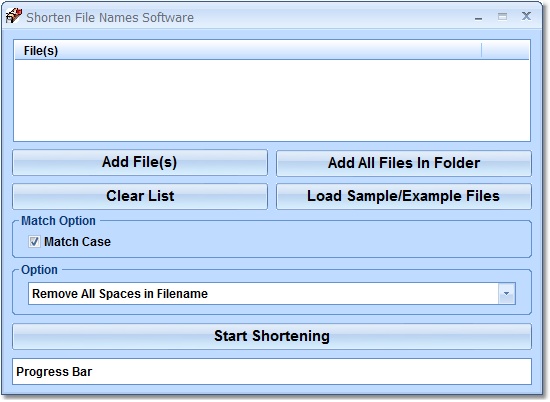Click inside the empty file list area
Image resolution: width=550 pixels, height=402 pixels.
272,100
